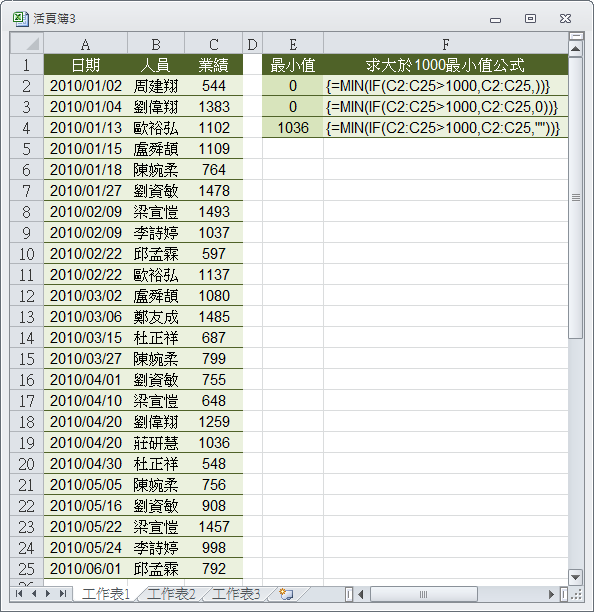This screenshot has width=594, height=612.
Task: Restore the workbook window
Action: [530, 18]
